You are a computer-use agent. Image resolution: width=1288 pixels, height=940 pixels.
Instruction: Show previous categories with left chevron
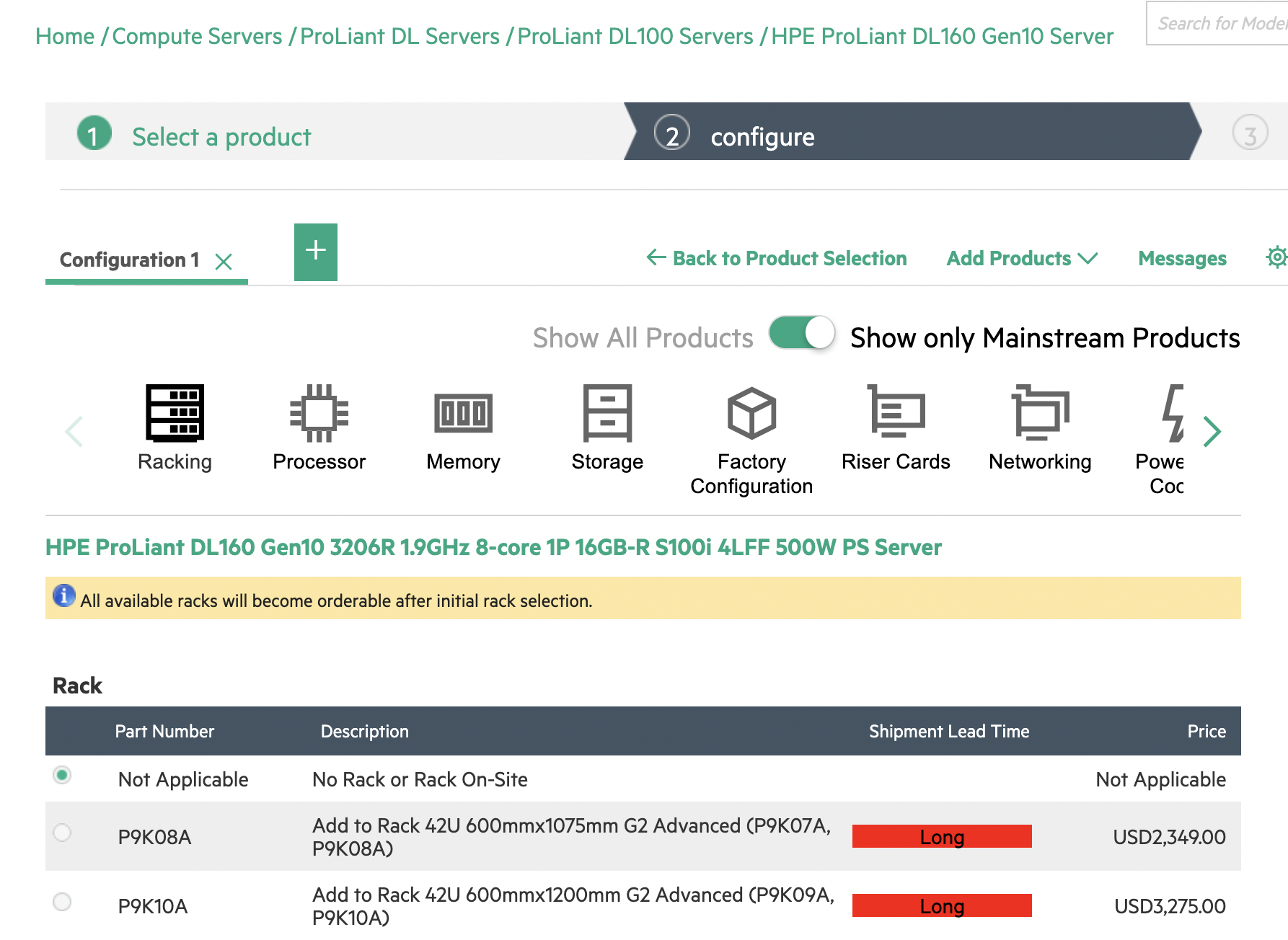point(74,431)
